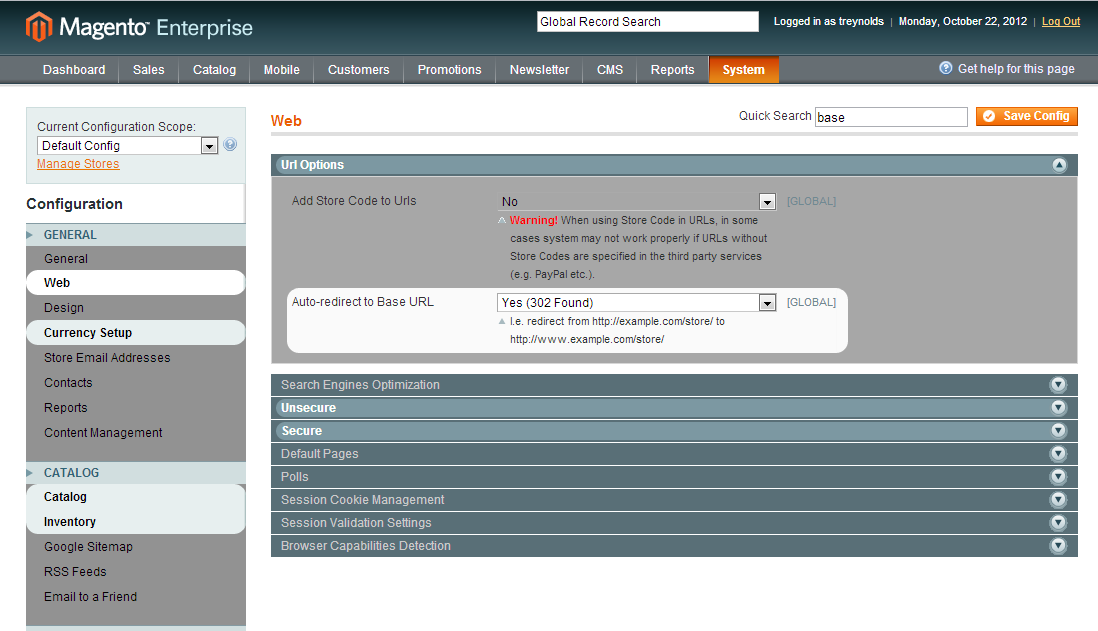Open the Catalog top menu
The image size is (1098, 631).
(214, 70)
